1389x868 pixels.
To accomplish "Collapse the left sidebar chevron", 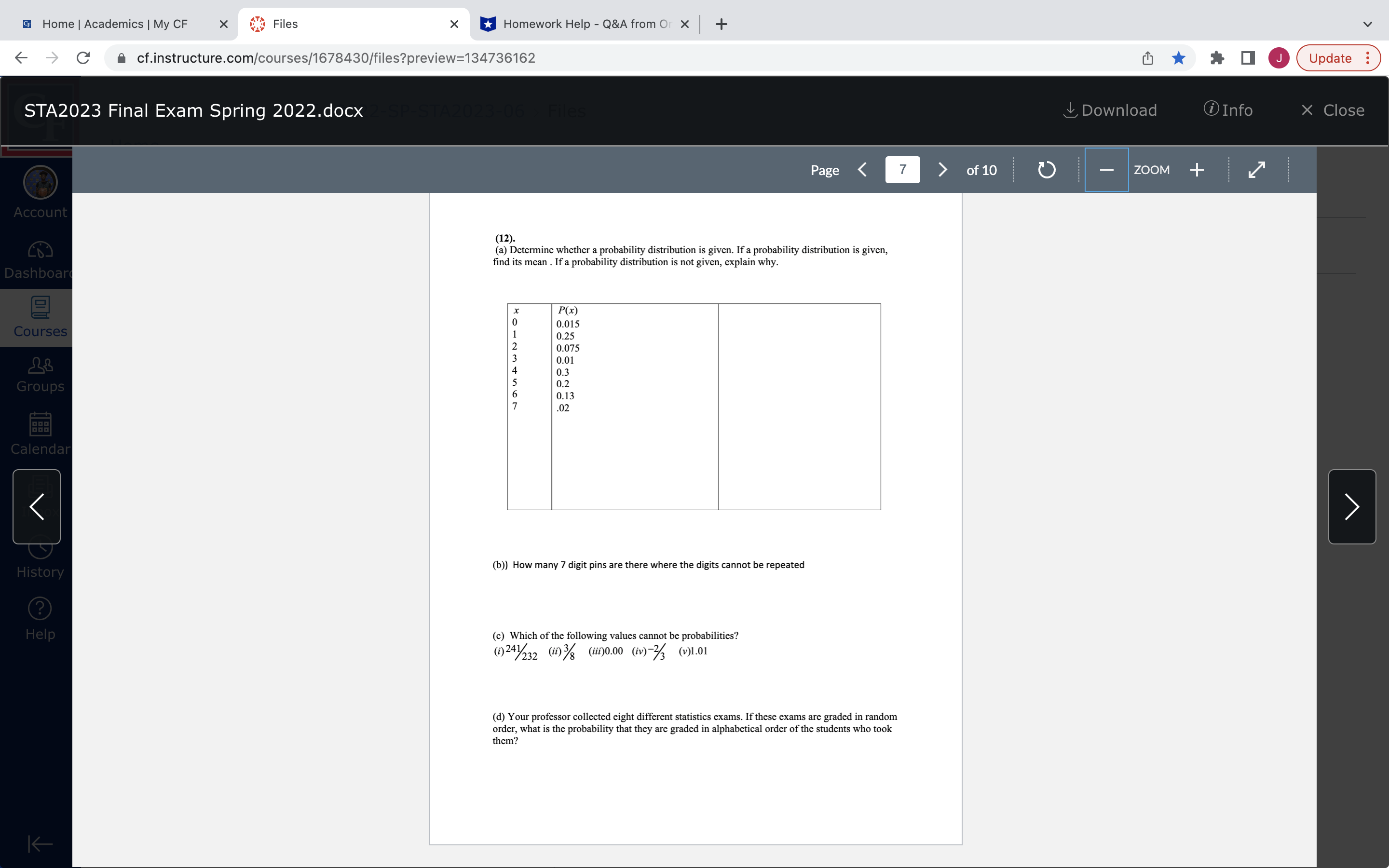I will 36,506.
